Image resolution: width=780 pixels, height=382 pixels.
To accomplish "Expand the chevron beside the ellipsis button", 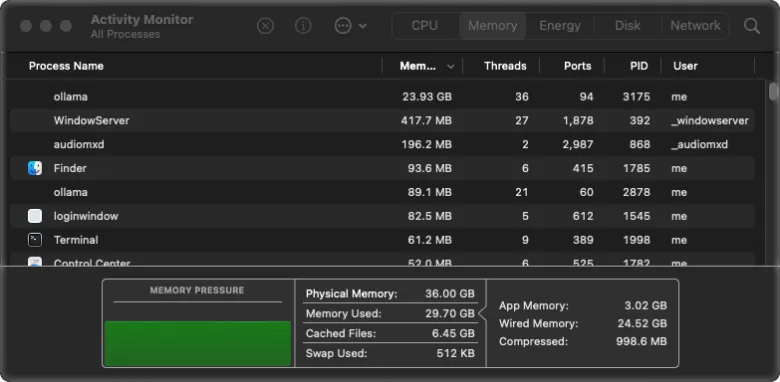I will tap(363, 26).
